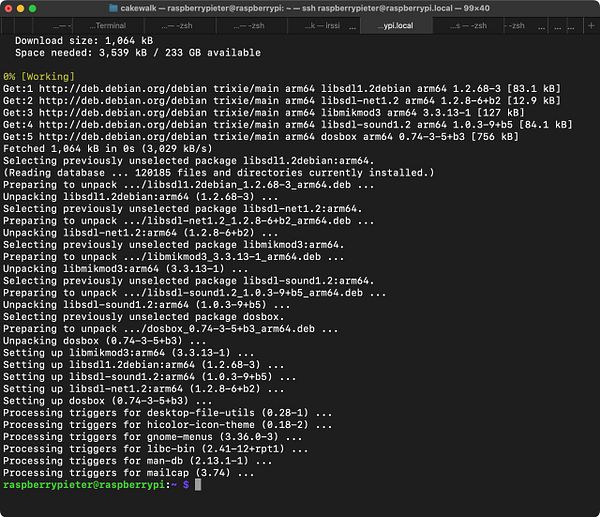
Task: Select the -zsh tab just left of irssi
Action: pyautogui.click(x=251, y=26)
